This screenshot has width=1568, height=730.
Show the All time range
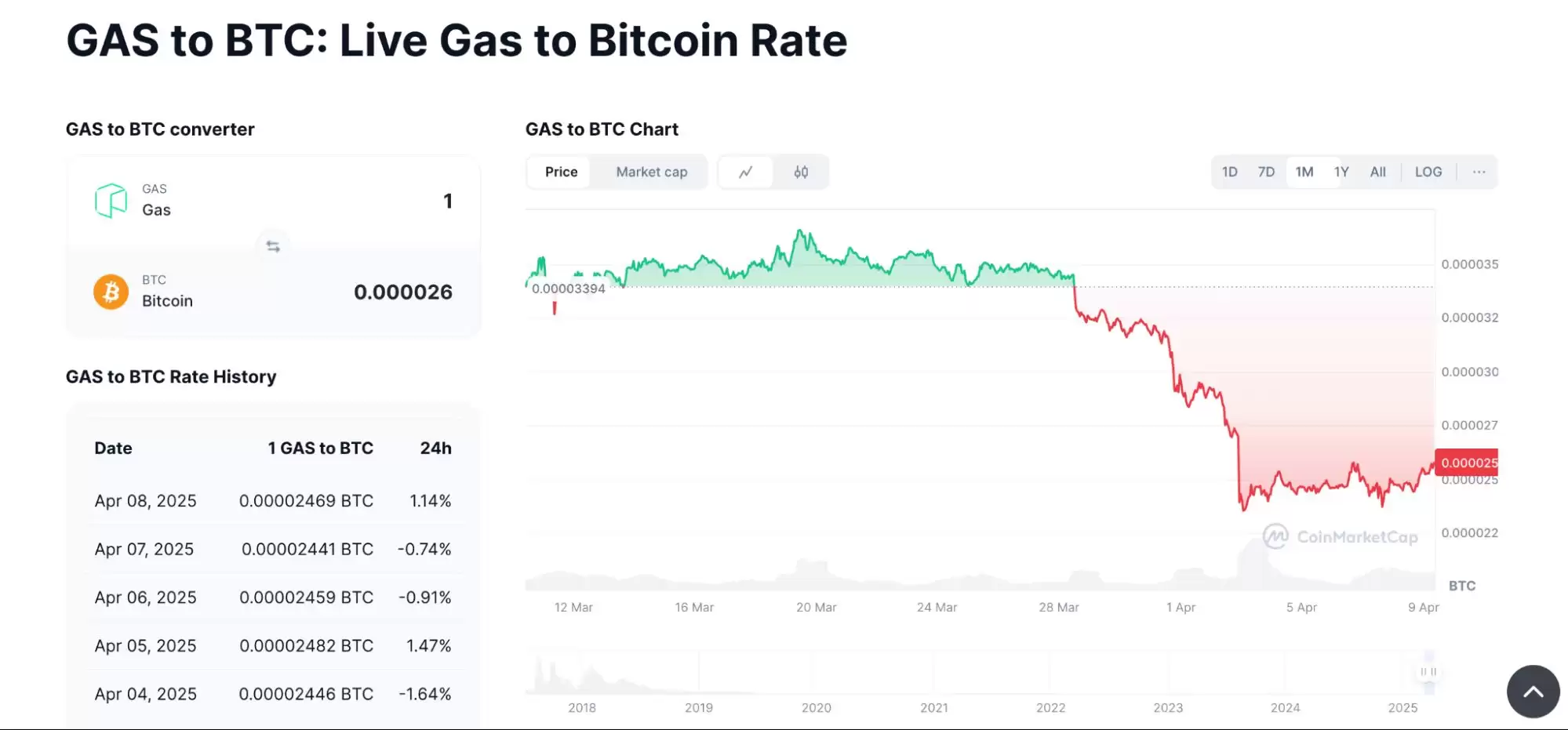pos(1377,172)
